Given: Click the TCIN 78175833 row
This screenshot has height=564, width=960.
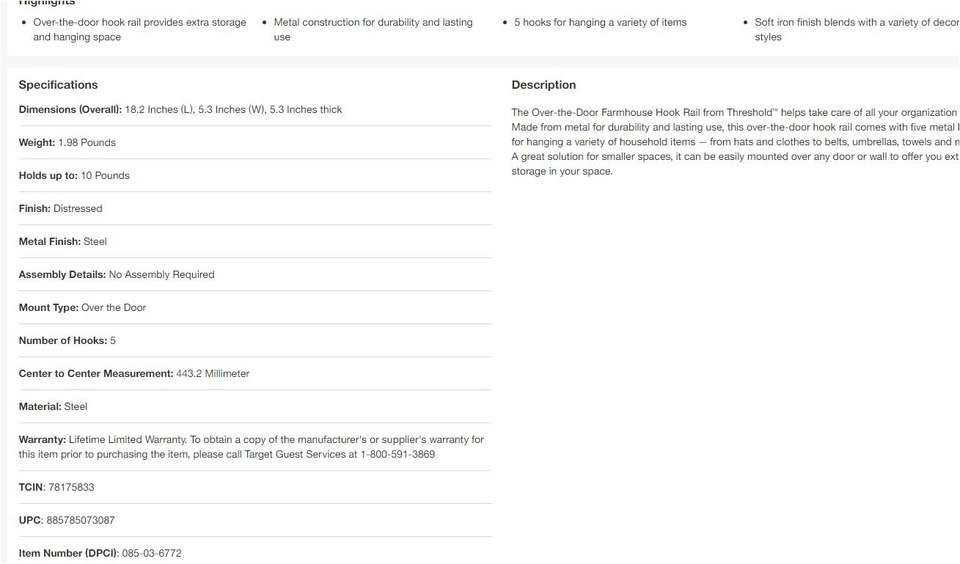Looking at the screenshot, I should point(56,488).
